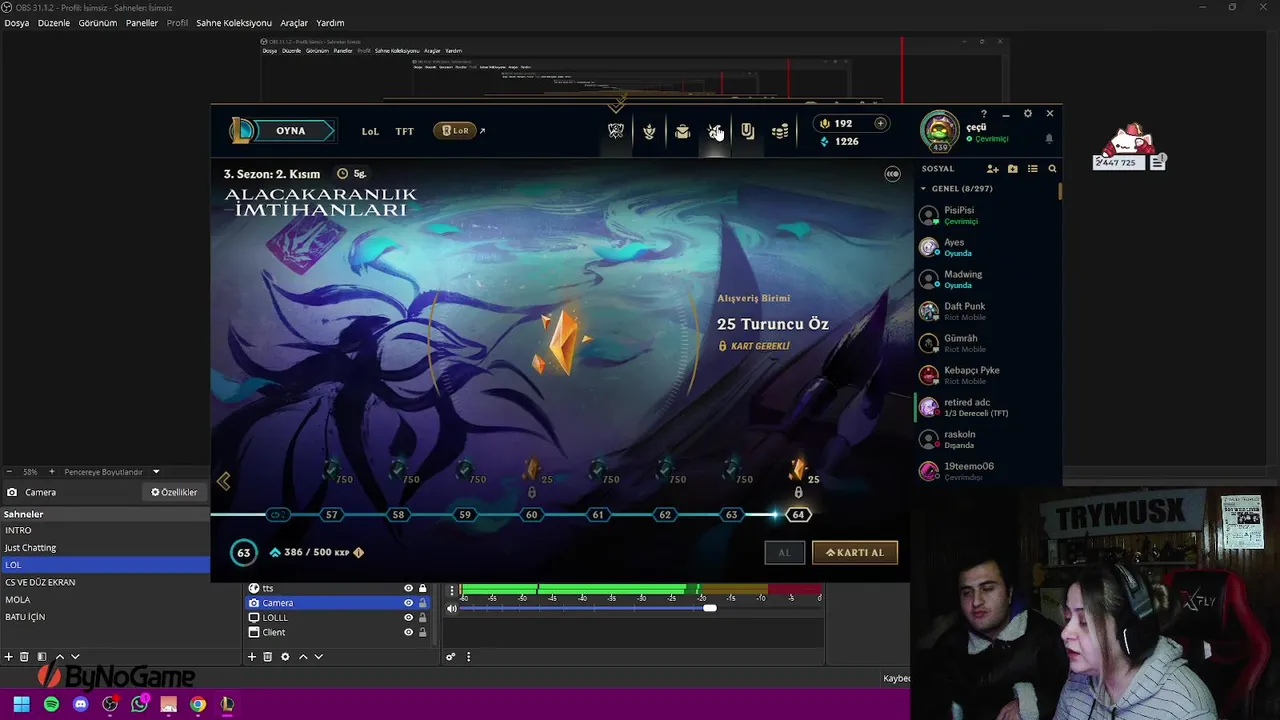Open the Profile icon in League client
1280x720 pixels.
[649, 131]
